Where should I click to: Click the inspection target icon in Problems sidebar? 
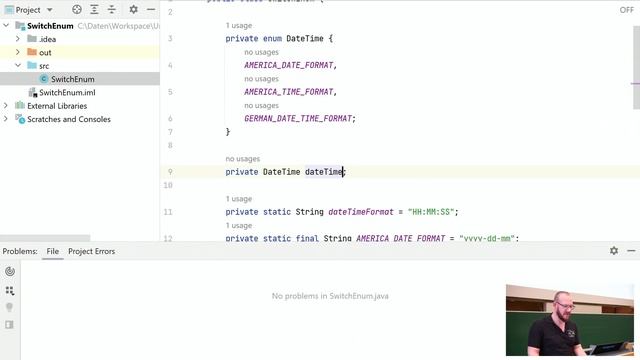[x=10, y=271]
